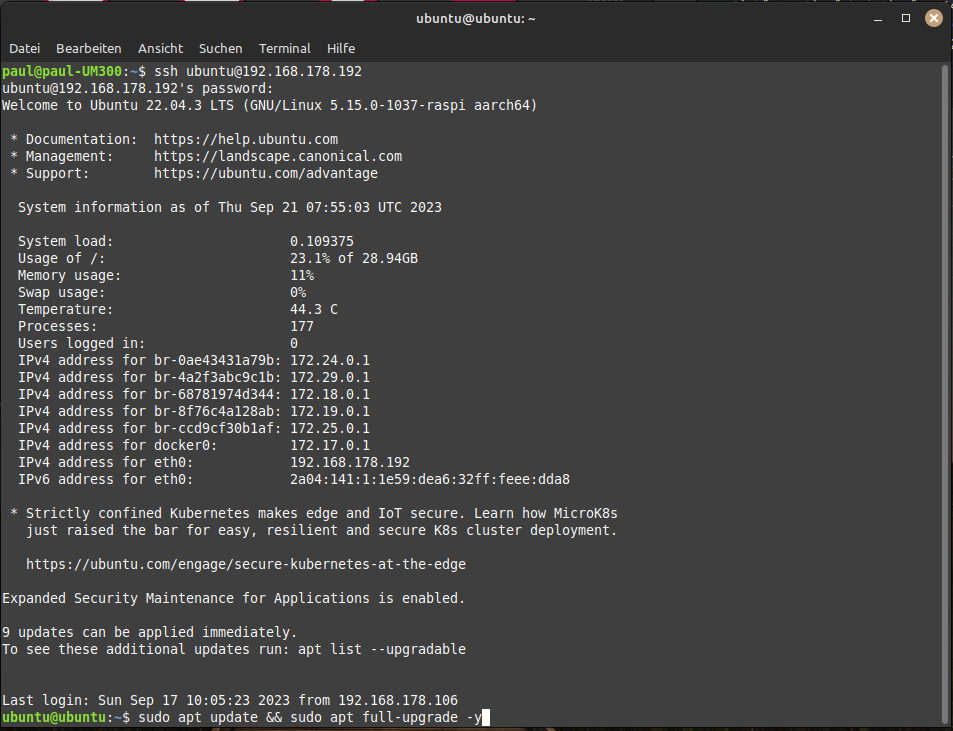This screenshot has height=731, width=953.
Task: Open the Ansicht menu
Action: pyautogui.click(x=160, y=48)
